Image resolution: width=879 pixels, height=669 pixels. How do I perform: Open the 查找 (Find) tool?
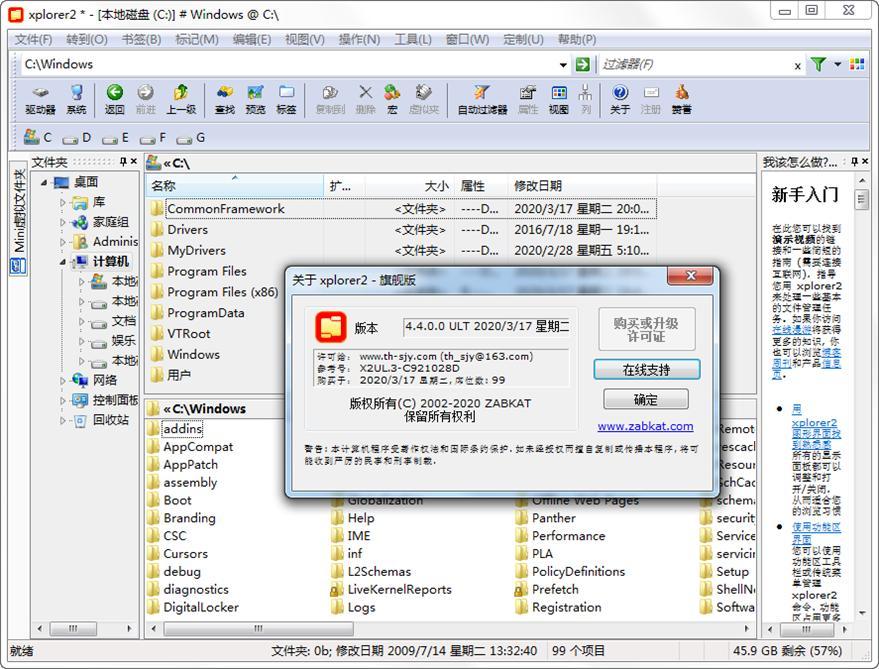226,100
